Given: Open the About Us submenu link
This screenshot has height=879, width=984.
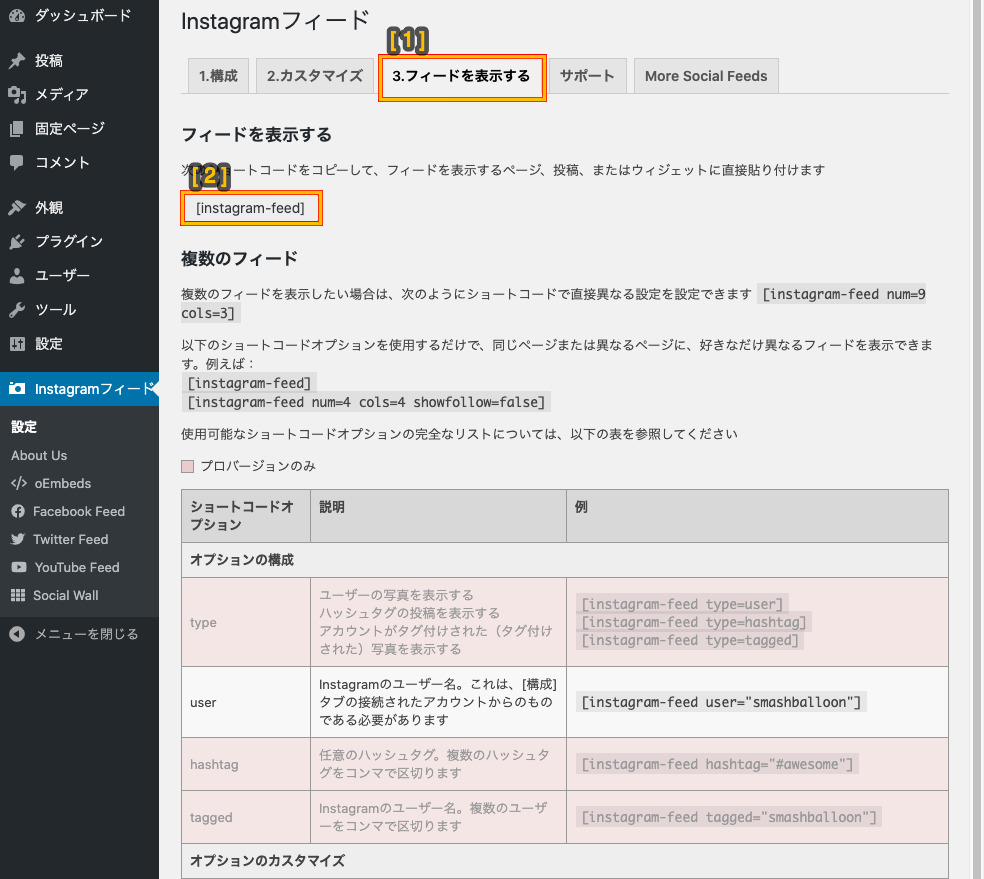Looking at the screenshot, I should coord(39,455).
